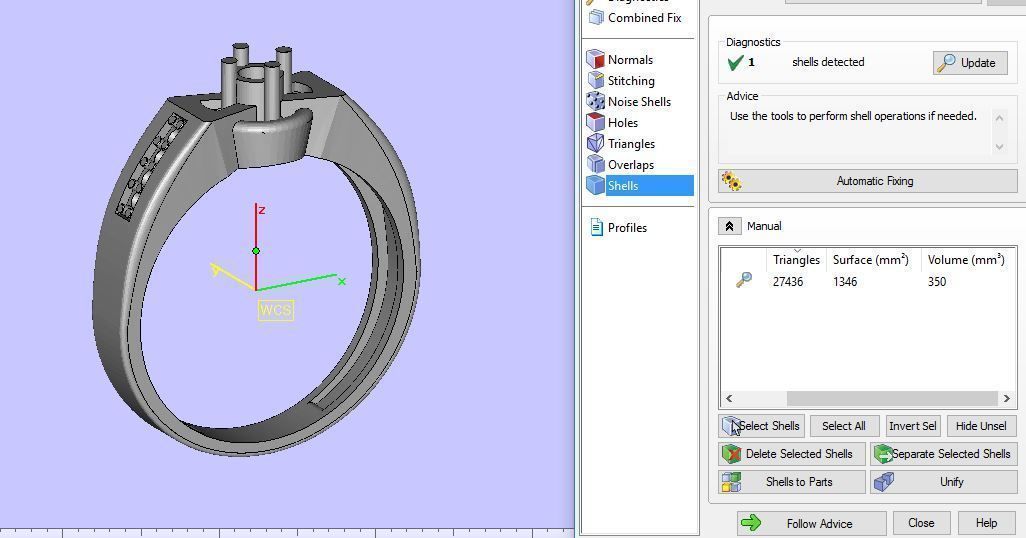This screenshot has height=538, width=1026.
Task: Open the Noise Shells fix page
Action: coord(639,101)
